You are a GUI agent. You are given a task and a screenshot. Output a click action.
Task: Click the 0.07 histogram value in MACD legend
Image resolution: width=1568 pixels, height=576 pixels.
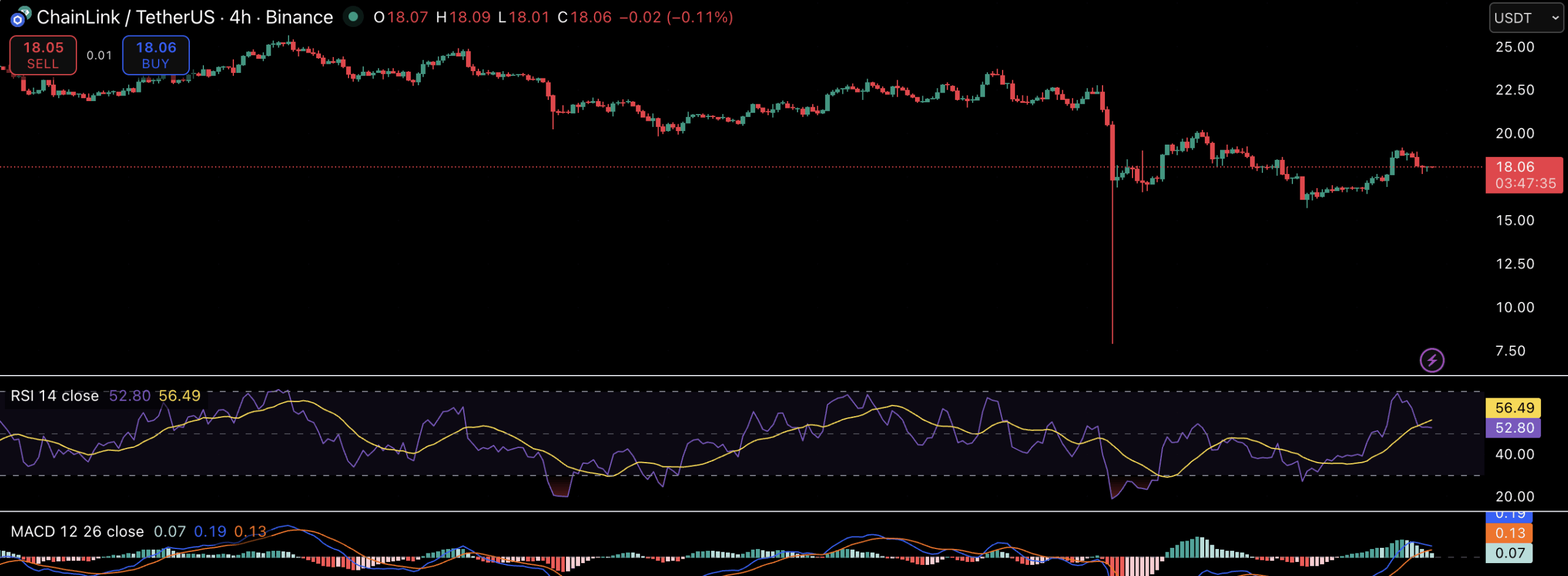(x=170, y=531)
